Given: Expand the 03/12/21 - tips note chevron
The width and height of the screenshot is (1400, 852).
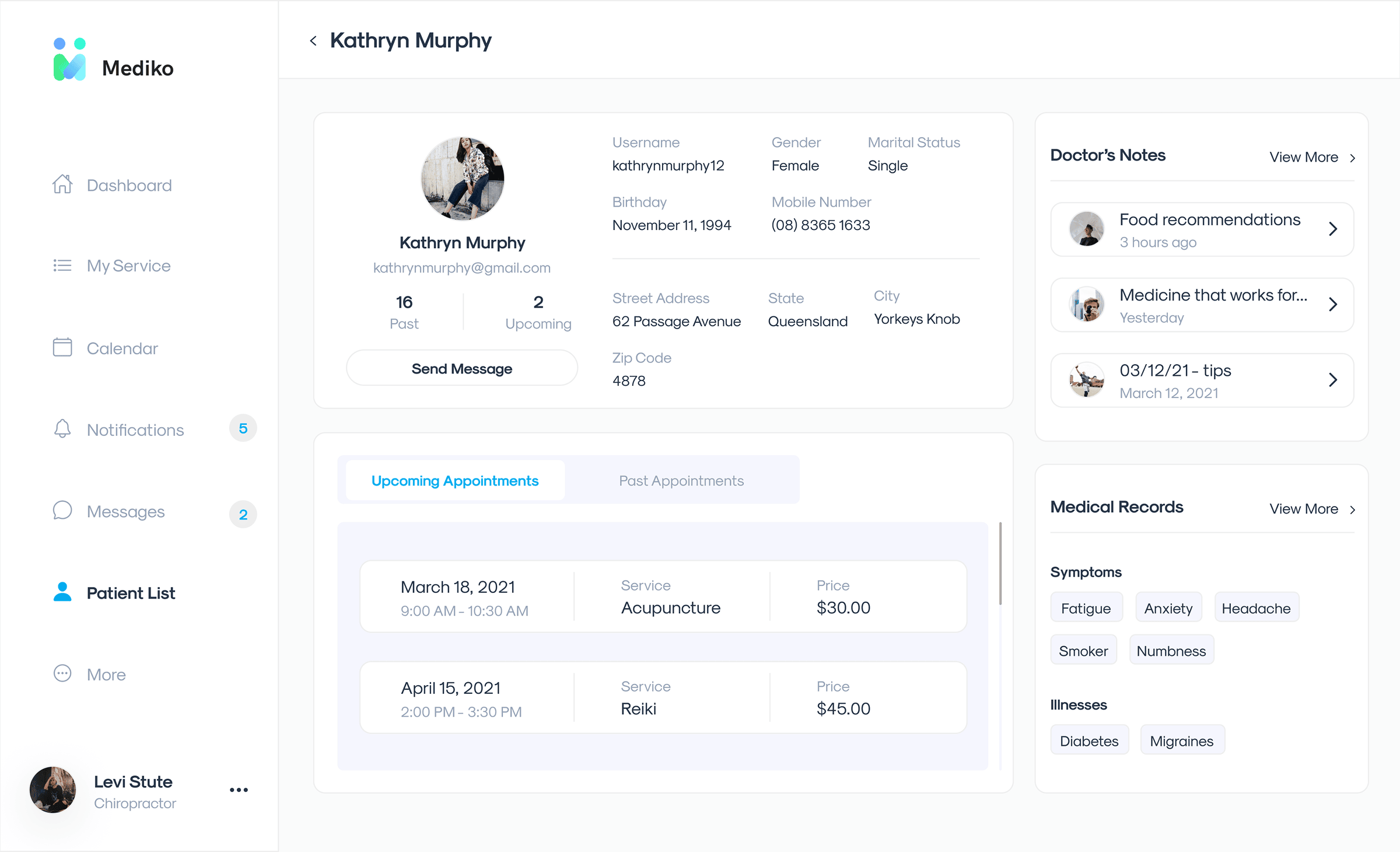Looking at the screenshot, I should point(1332,380).
